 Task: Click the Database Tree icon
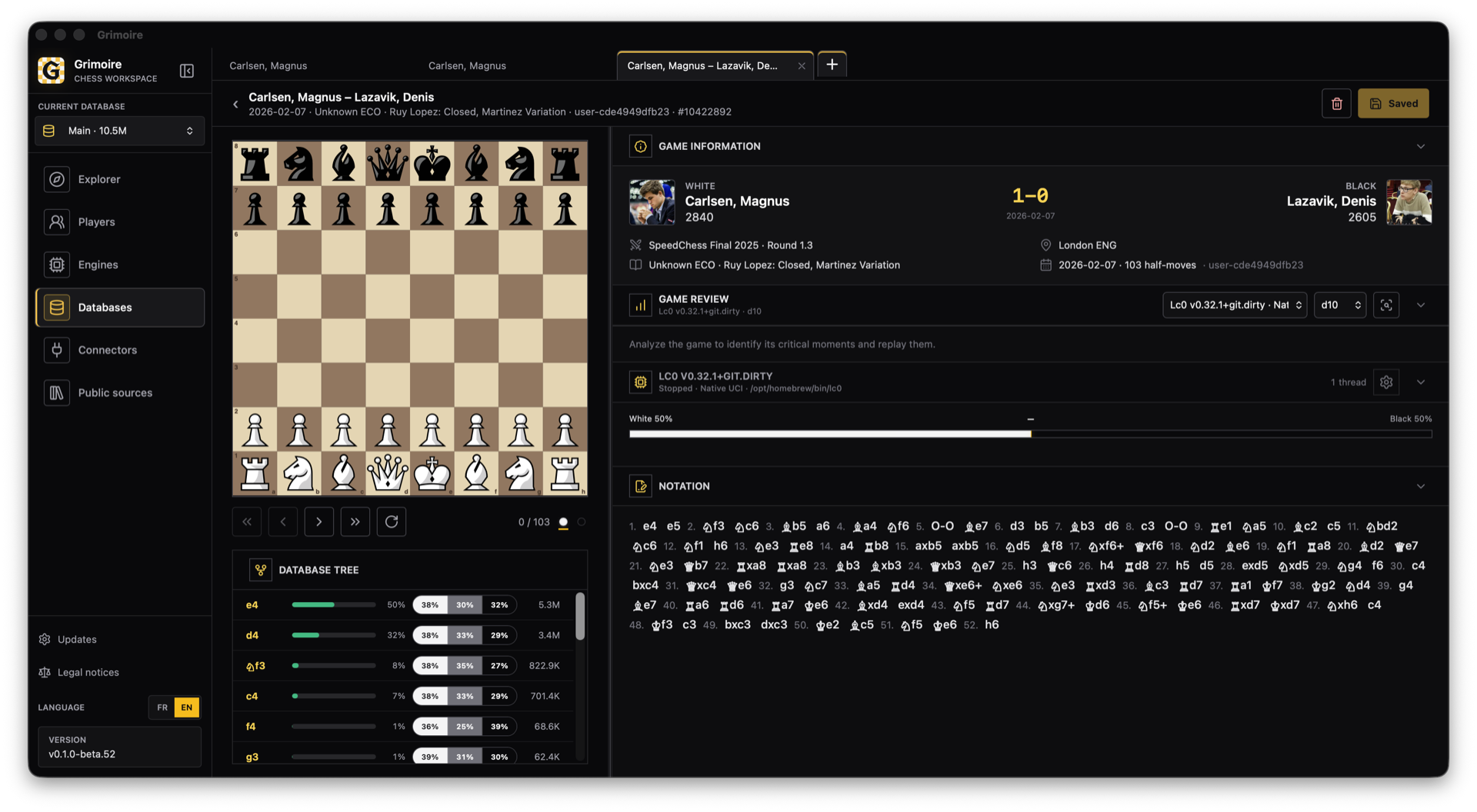point(261,571)
